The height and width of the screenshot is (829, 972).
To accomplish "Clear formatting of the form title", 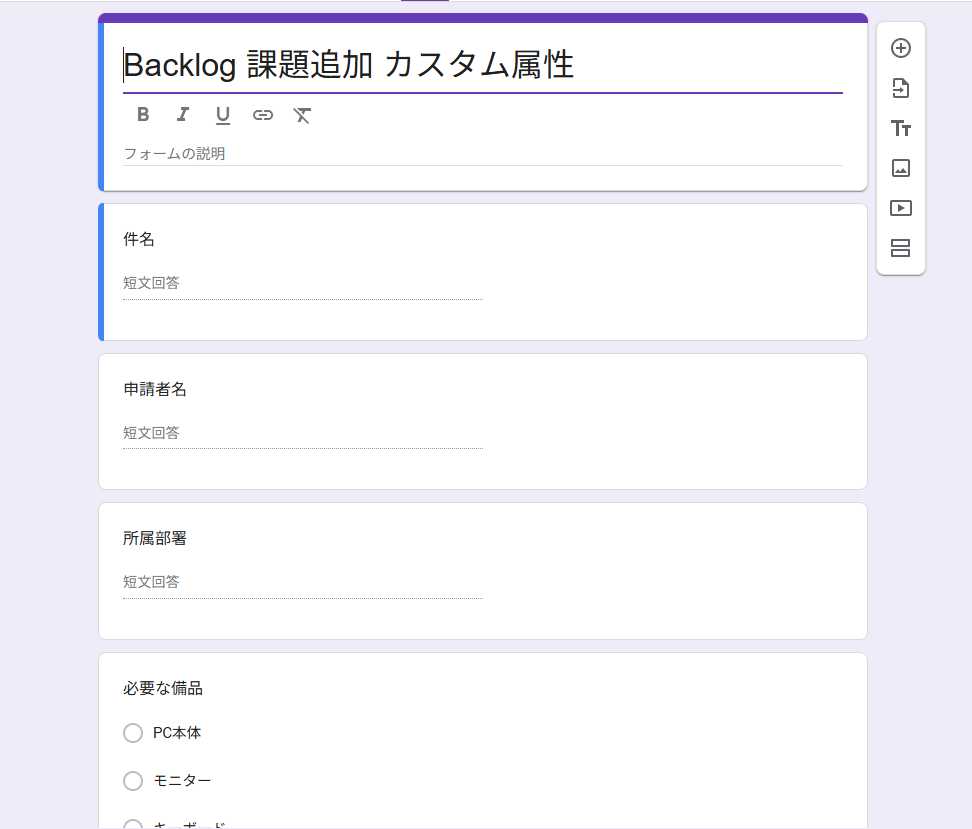I will [x=302, y=115].
